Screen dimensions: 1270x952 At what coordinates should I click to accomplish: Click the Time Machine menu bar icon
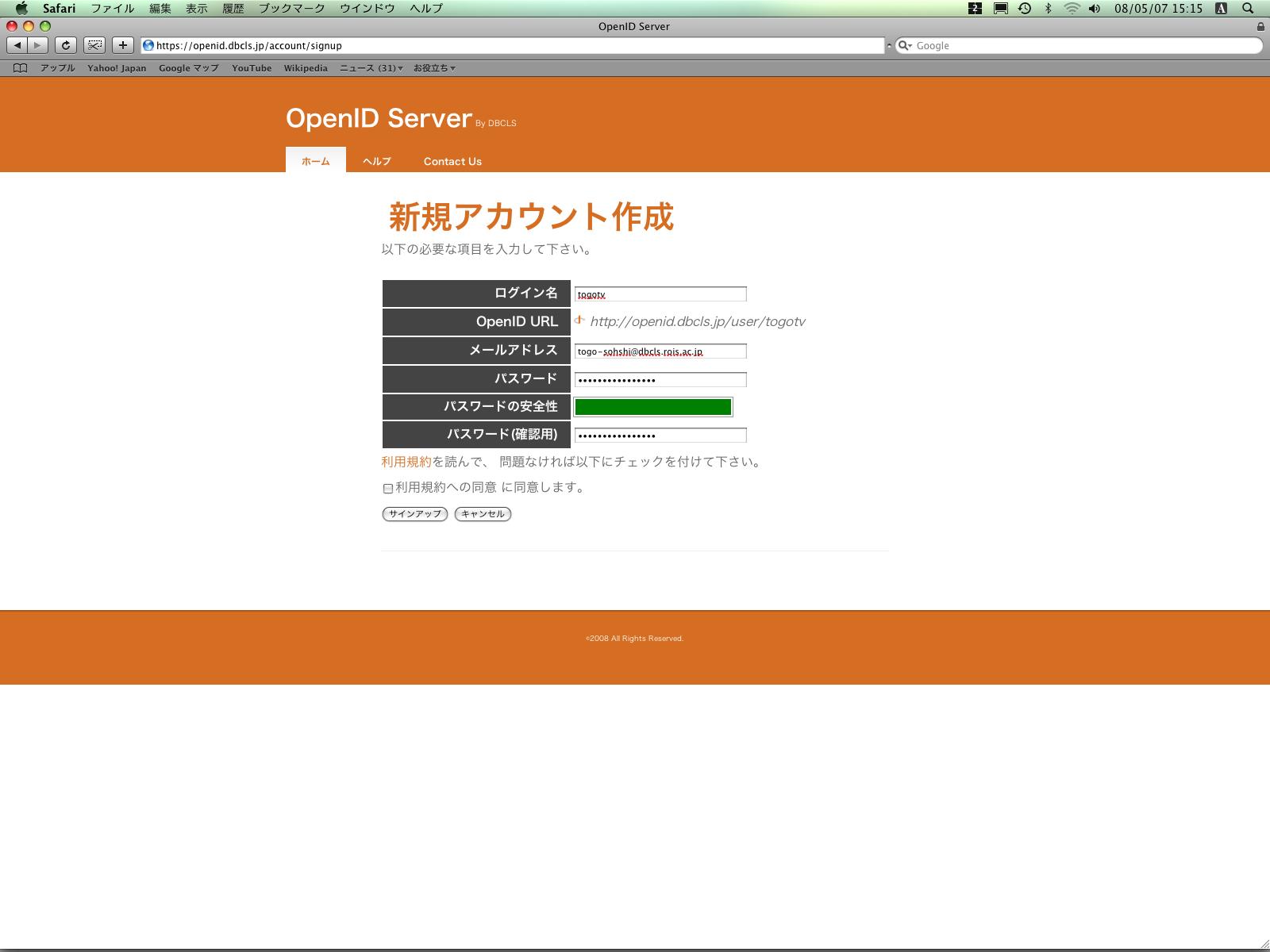pos(1025,9)
